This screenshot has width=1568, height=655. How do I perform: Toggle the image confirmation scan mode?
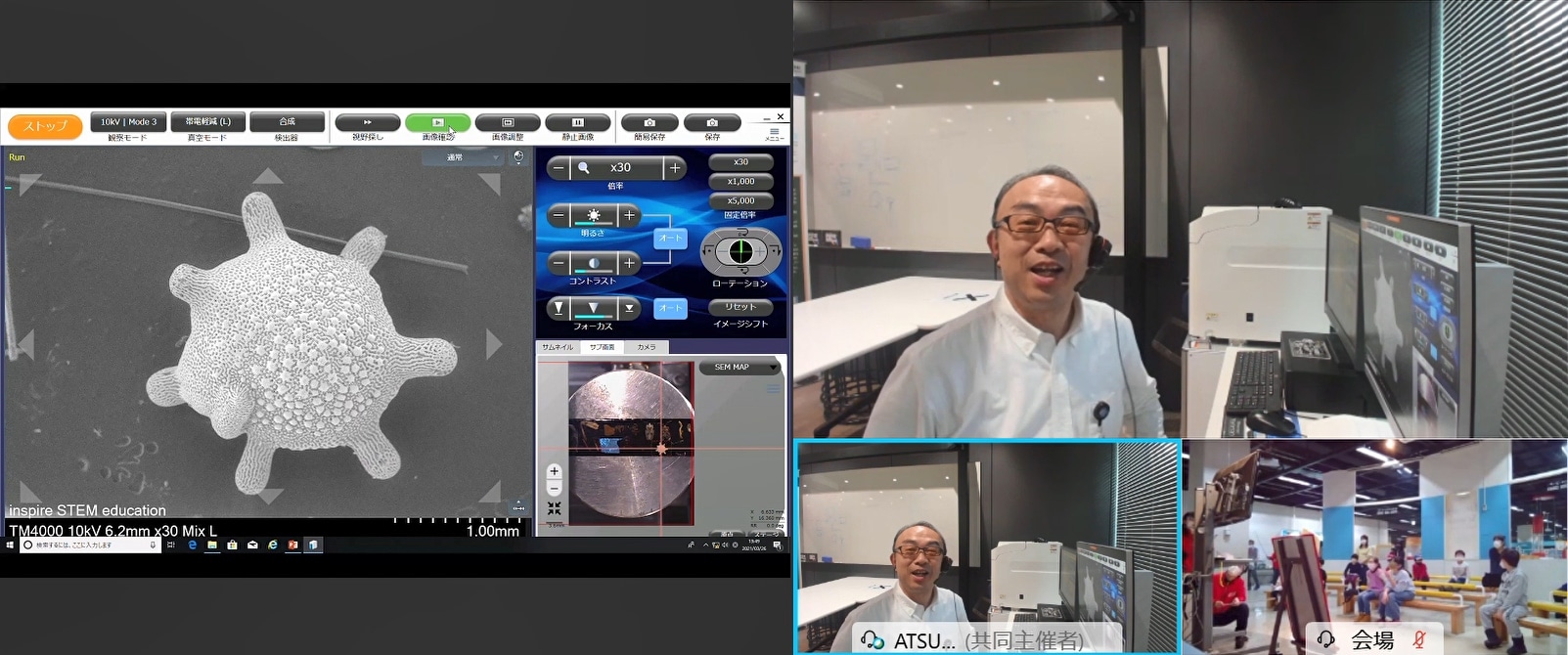437,123
